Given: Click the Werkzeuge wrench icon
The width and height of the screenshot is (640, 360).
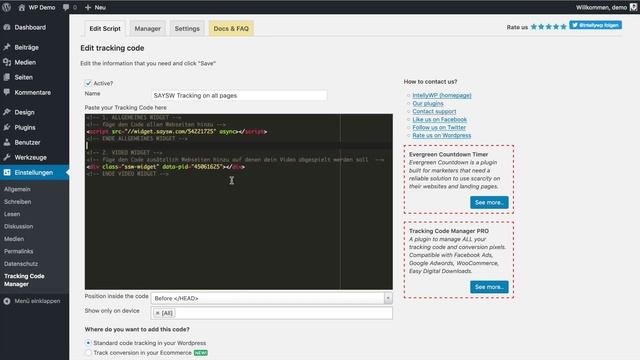Looking at the screenshot, I should coord(7,157).
